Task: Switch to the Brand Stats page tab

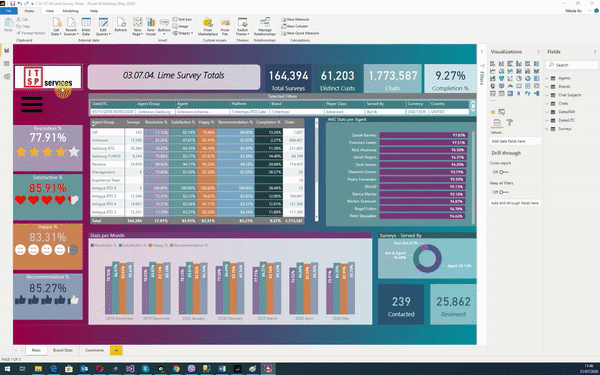Action: pos(63,350)
